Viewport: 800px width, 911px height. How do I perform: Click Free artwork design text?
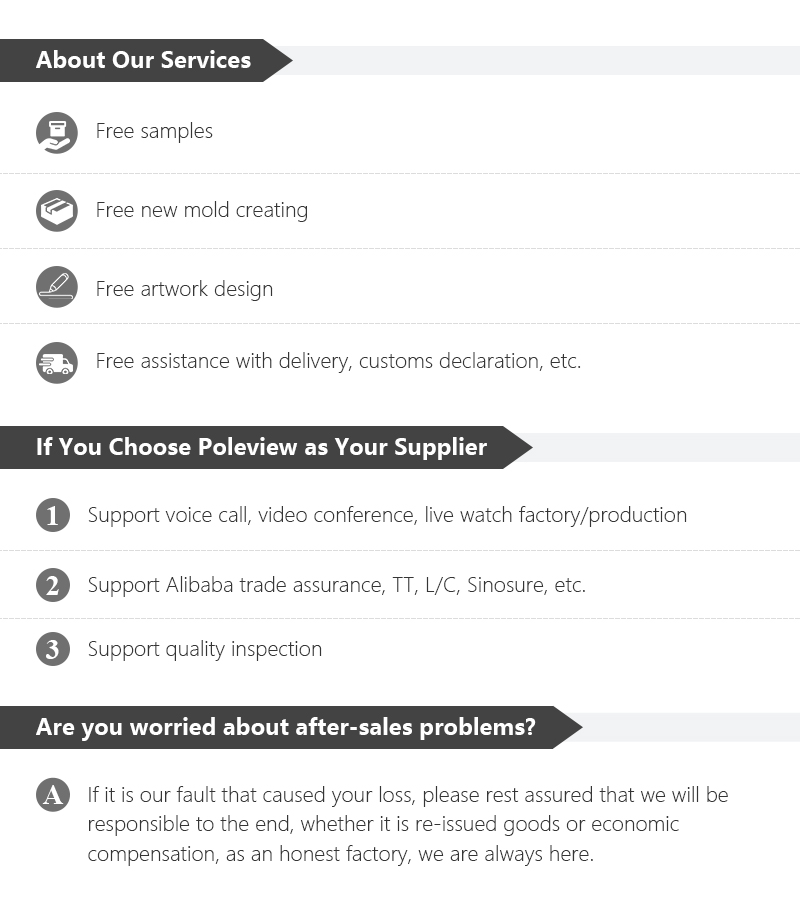(184, 289)
